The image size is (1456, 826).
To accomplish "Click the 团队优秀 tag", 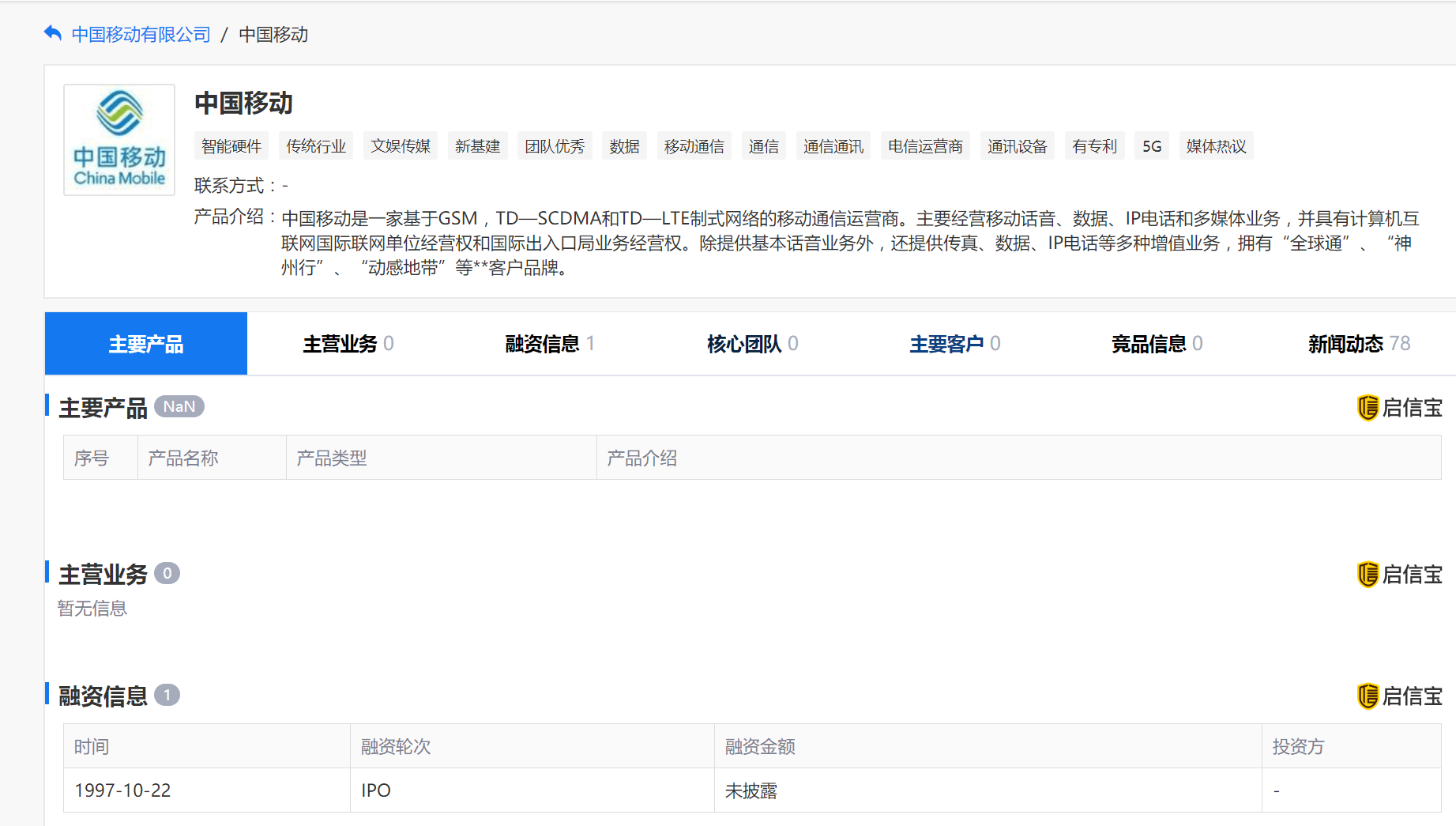I will [x=555, y=146].
